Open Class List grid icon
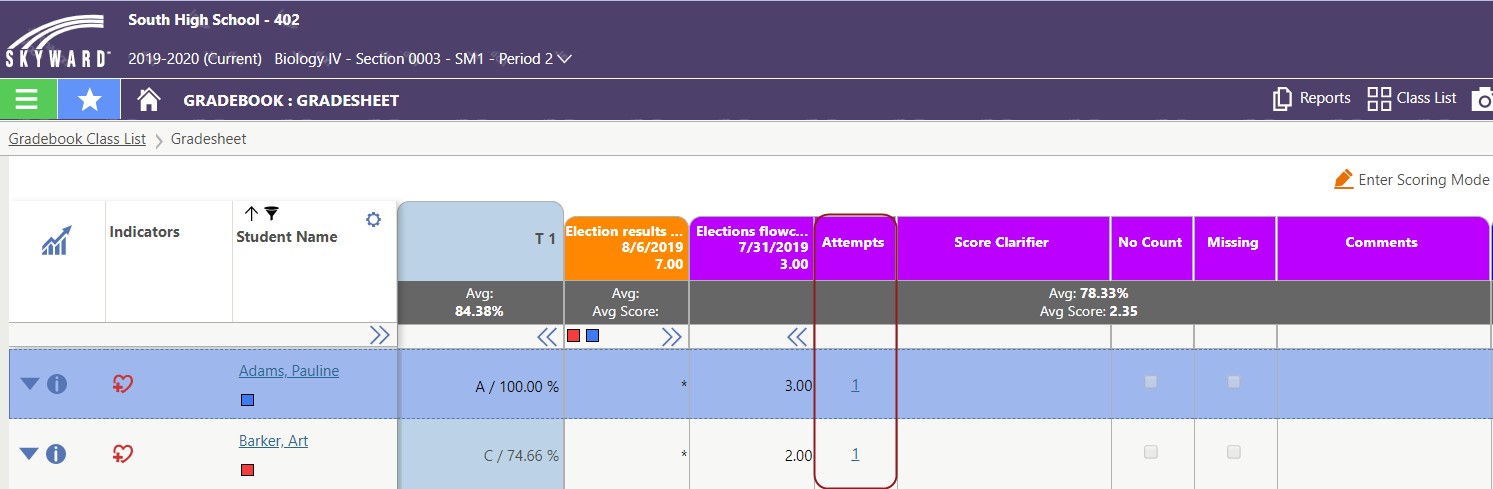 point(1379,98)
